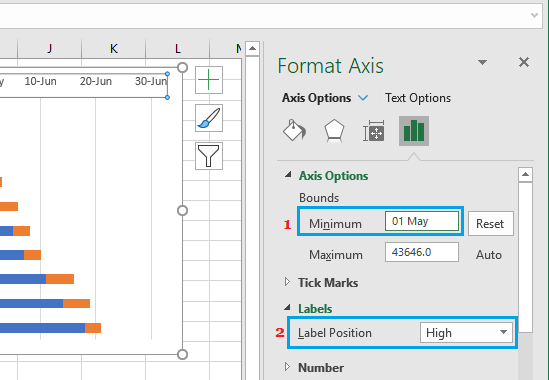Select Effects pentagon icon

[x=334, y=131]
